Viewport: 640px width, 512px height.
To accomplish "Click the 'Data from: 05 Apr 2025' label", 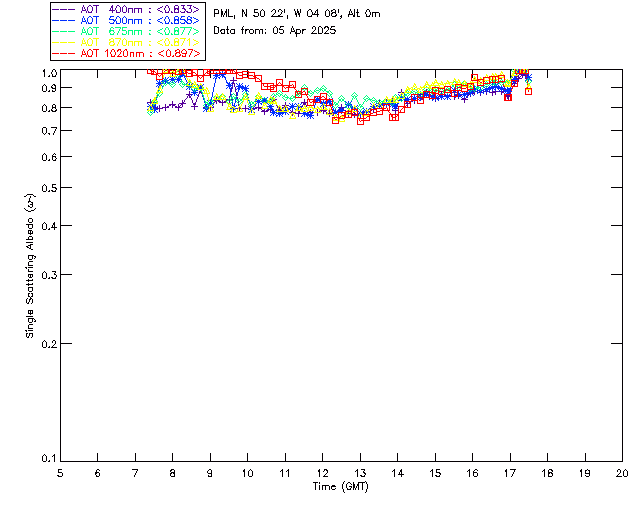I will pos(275,31).
